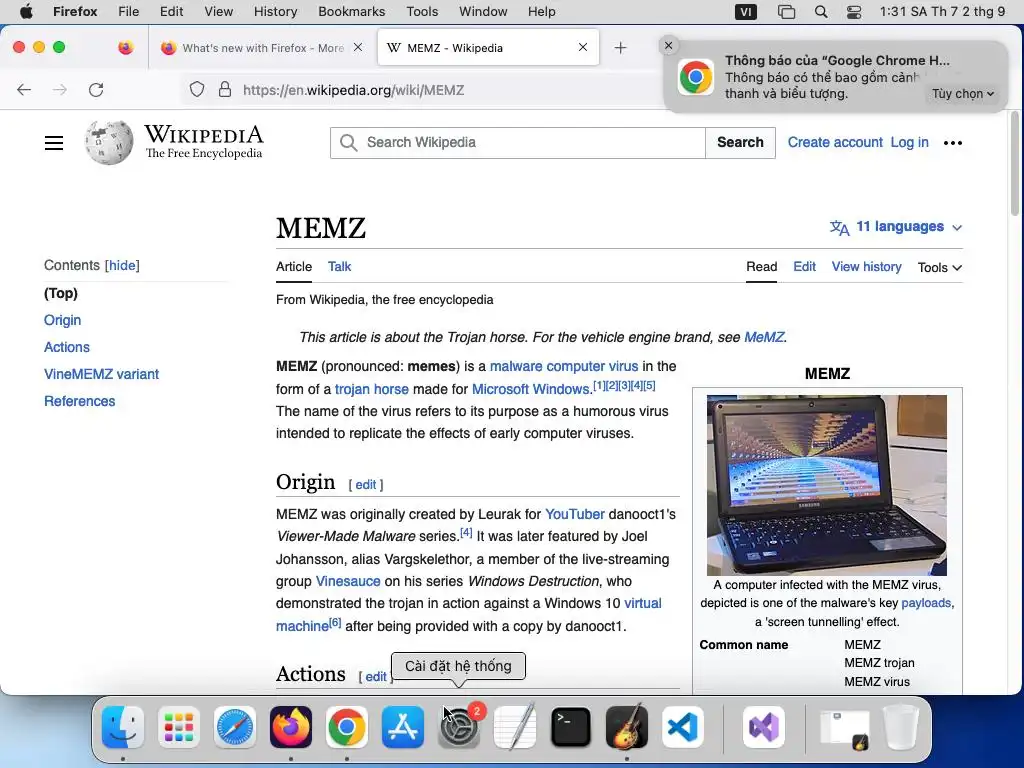Open Visual Studio Code from the Dock

(683, 727)
